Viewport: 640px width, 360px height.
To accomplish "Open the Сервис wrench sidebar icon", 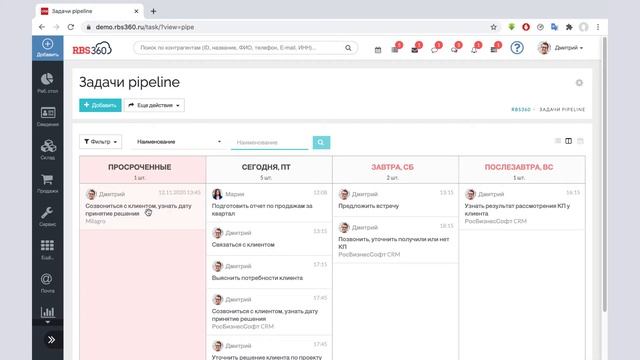I will click(x=47, y=216).
